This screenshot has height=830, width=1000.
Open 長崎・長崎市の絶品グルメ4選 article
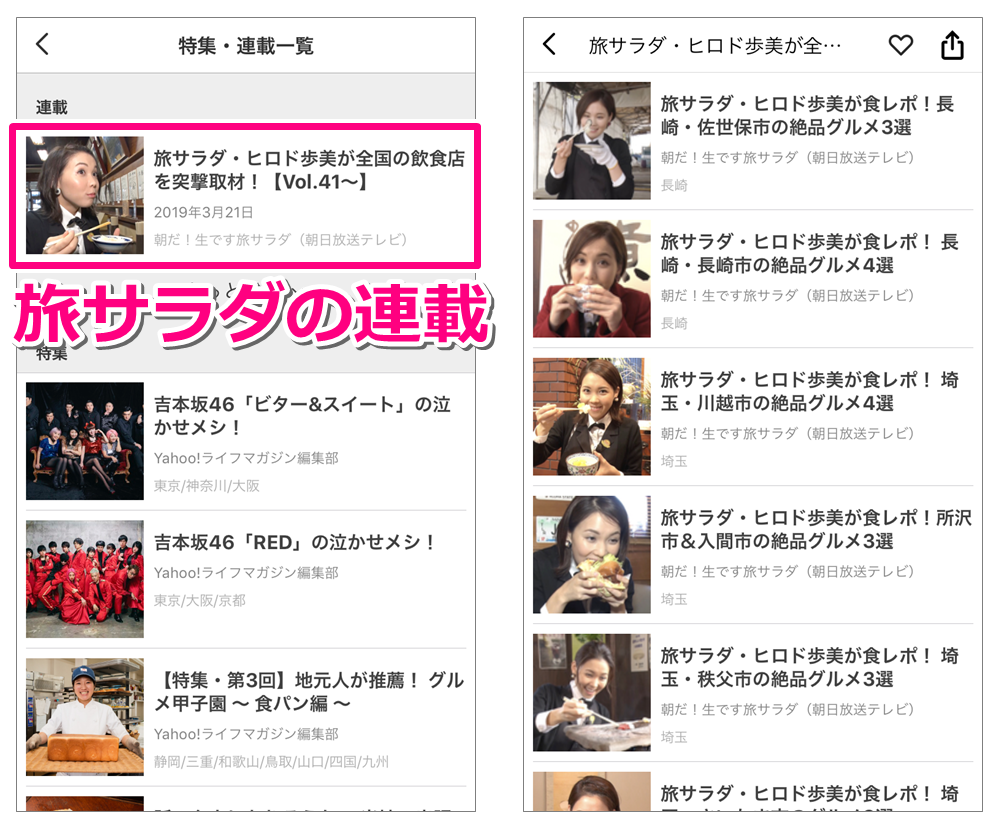(809, 254)
